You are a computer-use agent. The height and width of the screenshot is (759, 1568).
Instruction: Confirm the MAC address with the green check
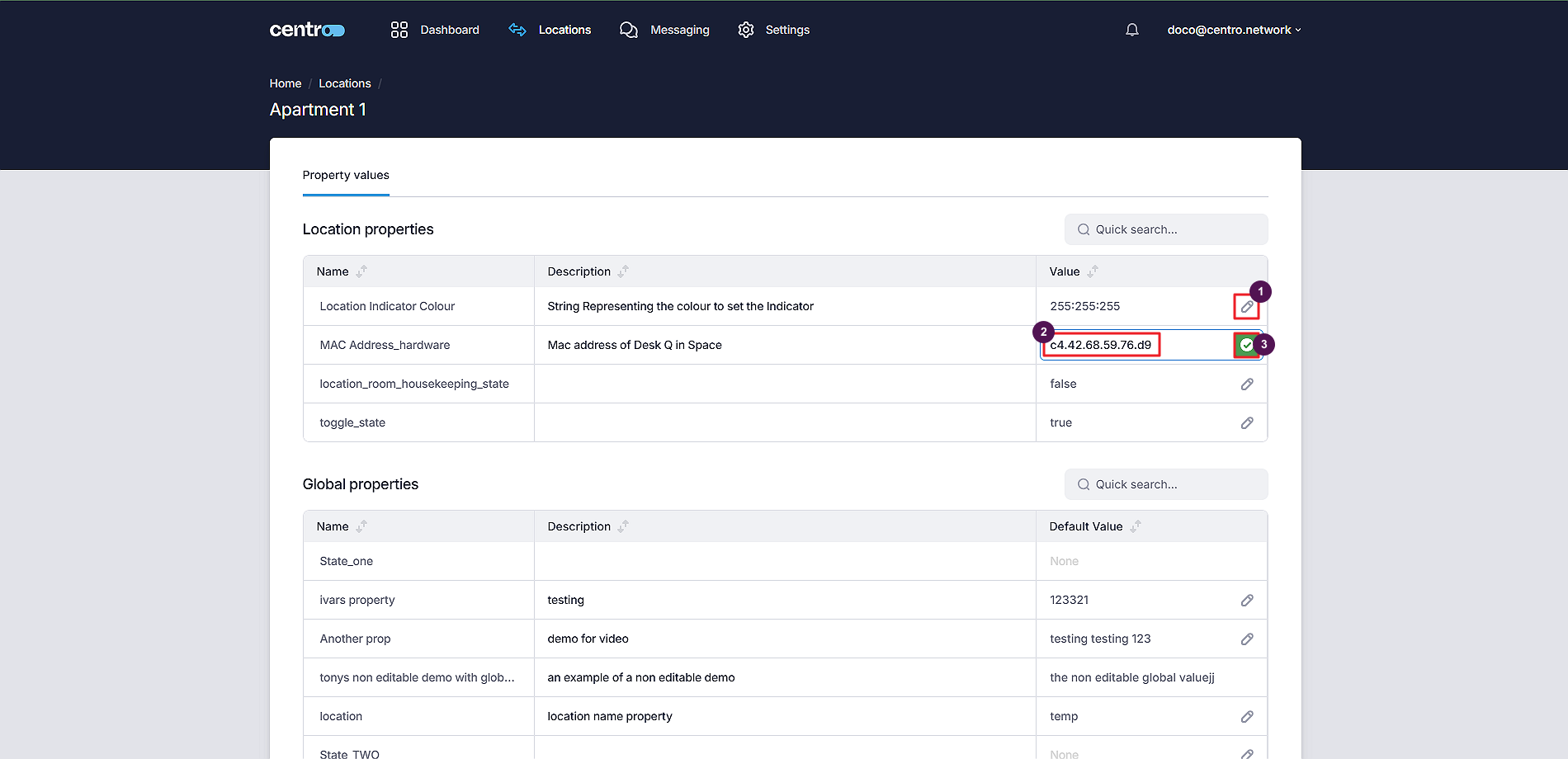coord(1246,345)
